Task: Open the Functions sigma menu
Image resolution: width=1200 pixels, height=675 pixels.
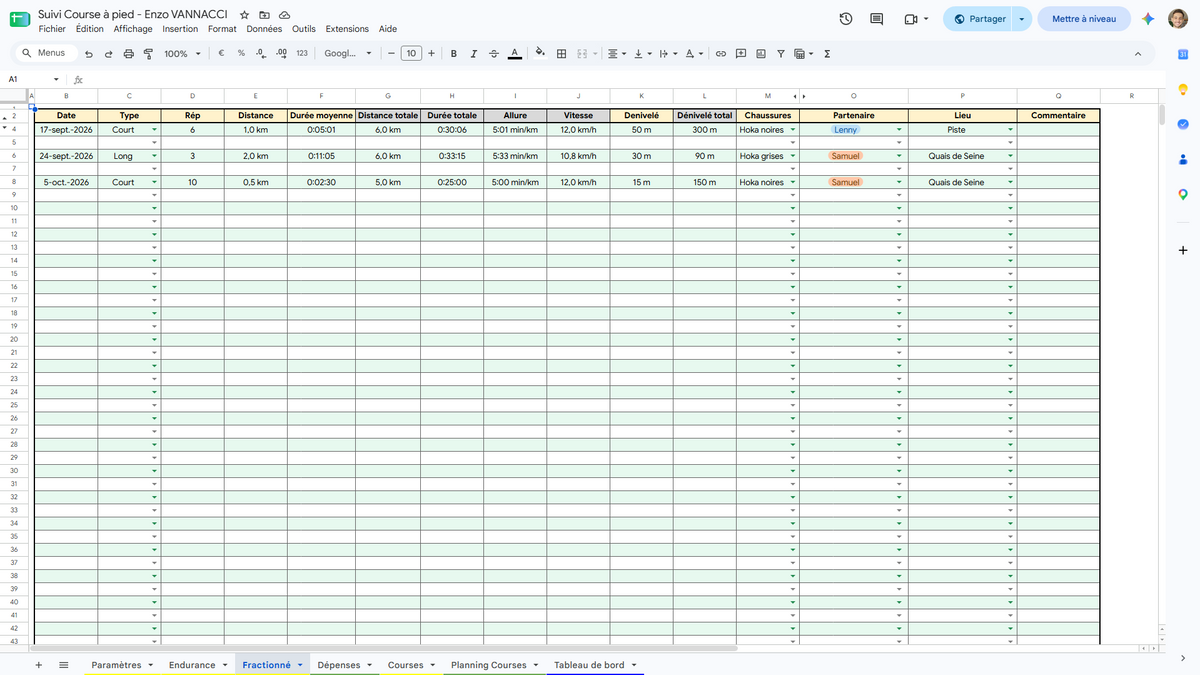Action: pyautogui.click(x=827, y=54)
